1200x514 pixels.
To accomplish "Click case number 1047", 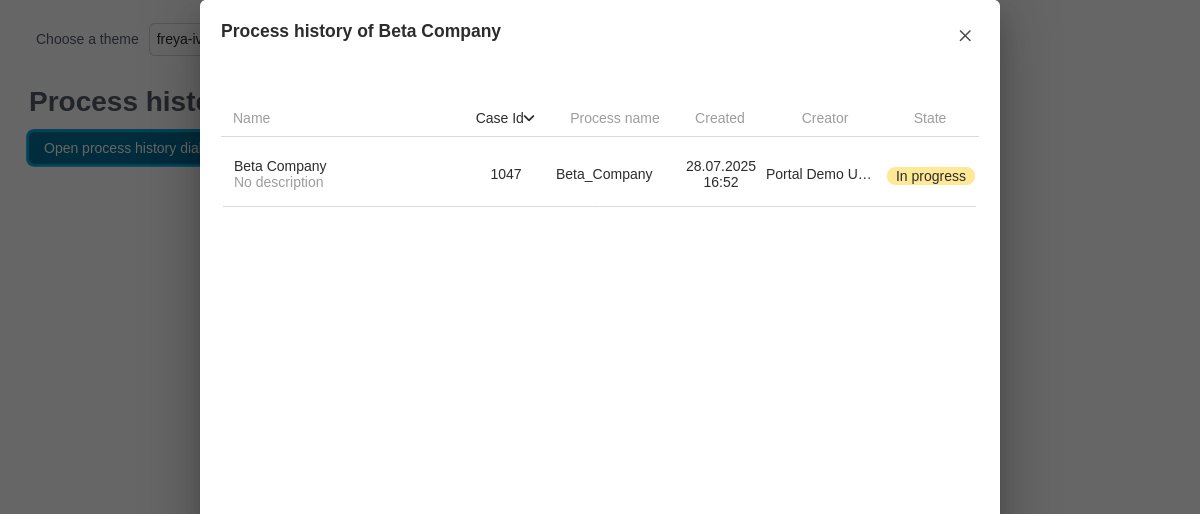I will pos(505,174).
